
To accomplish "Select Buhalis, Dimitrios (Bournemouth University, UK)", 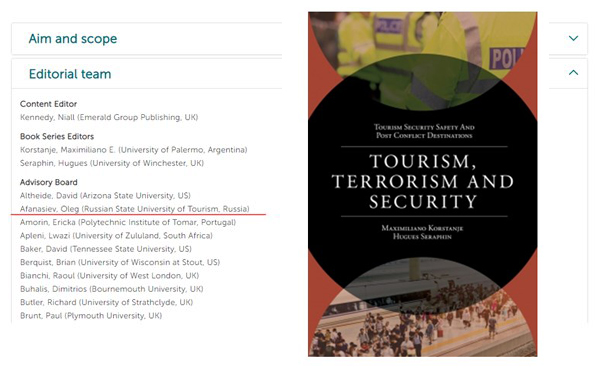I will tap(112, 289).
